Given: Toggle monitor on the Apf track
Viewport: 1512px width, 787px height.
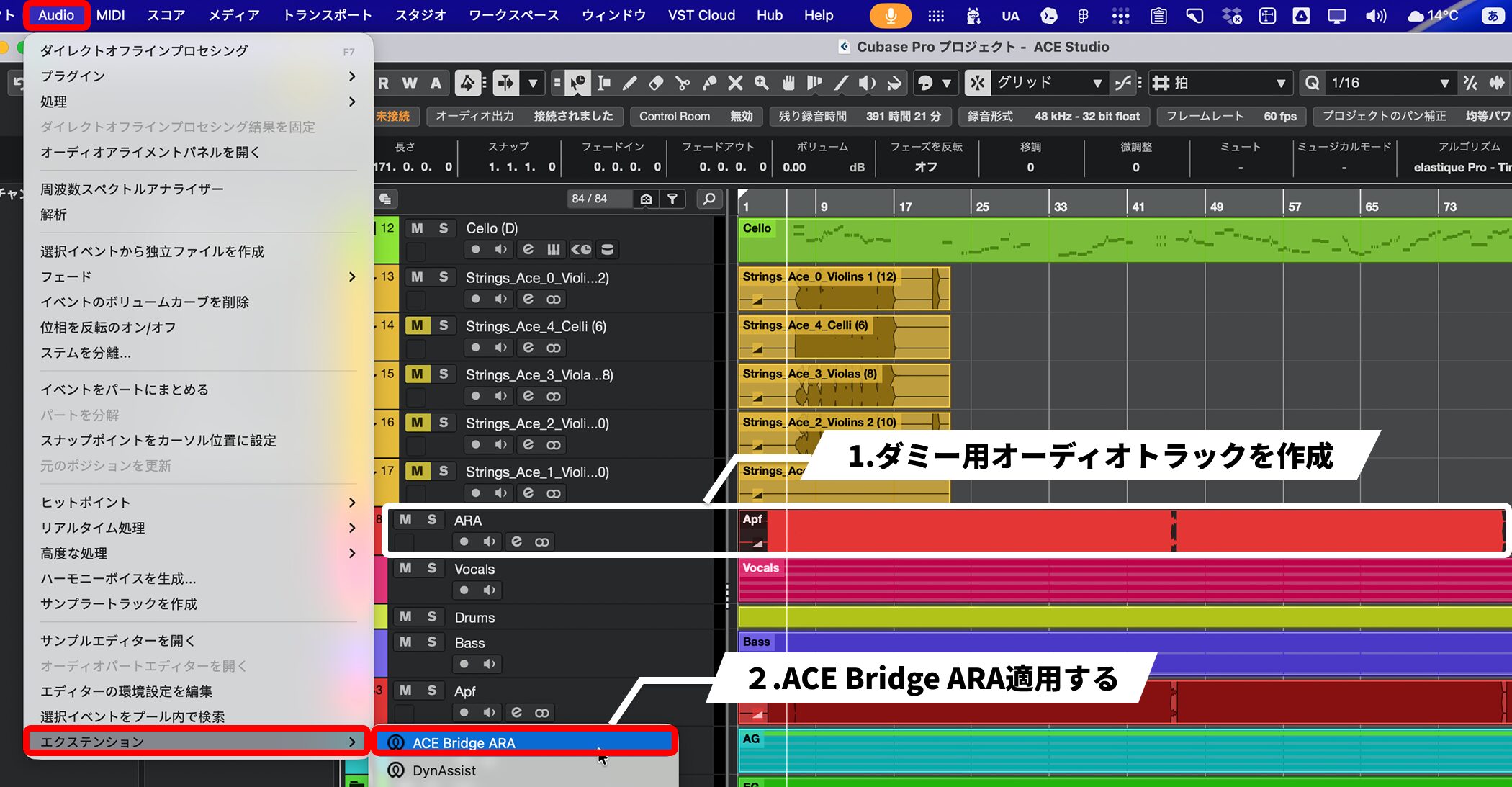Looking at the screenshot, I should pos(490,712).
